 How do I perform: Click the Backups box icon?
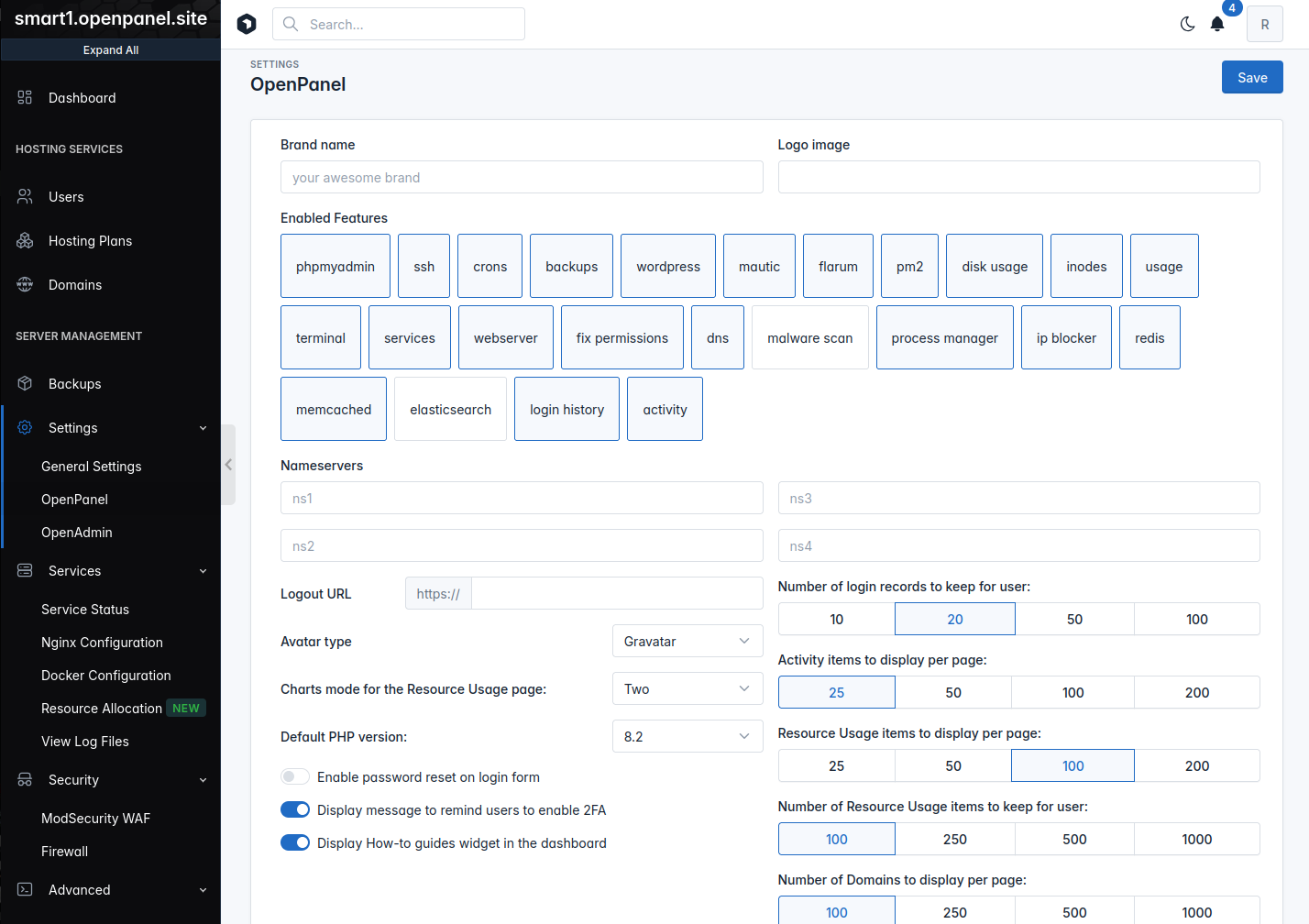[25, 384]
